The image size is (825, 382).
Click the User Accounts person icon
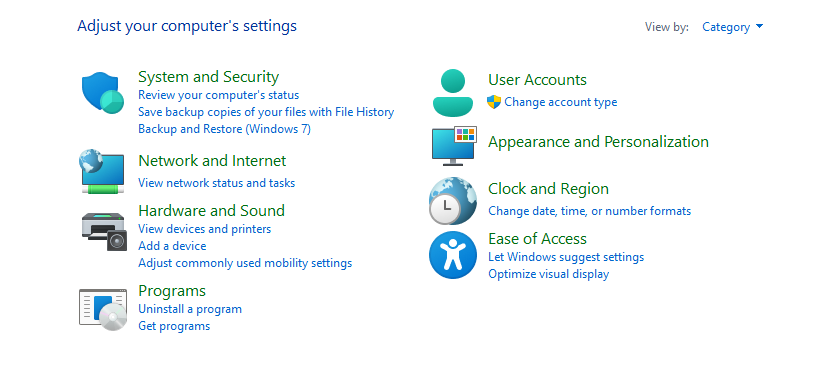click(453, 93)
